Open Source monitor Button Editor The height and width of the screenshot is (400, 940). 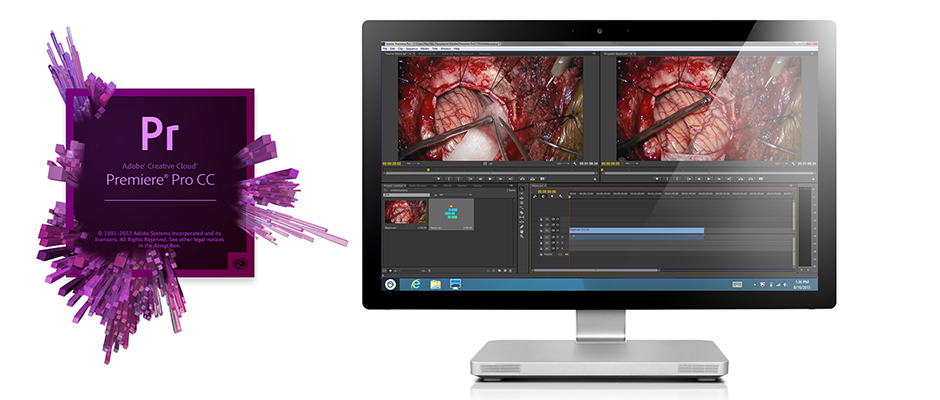pyautogui.click(x=595, y=179)
